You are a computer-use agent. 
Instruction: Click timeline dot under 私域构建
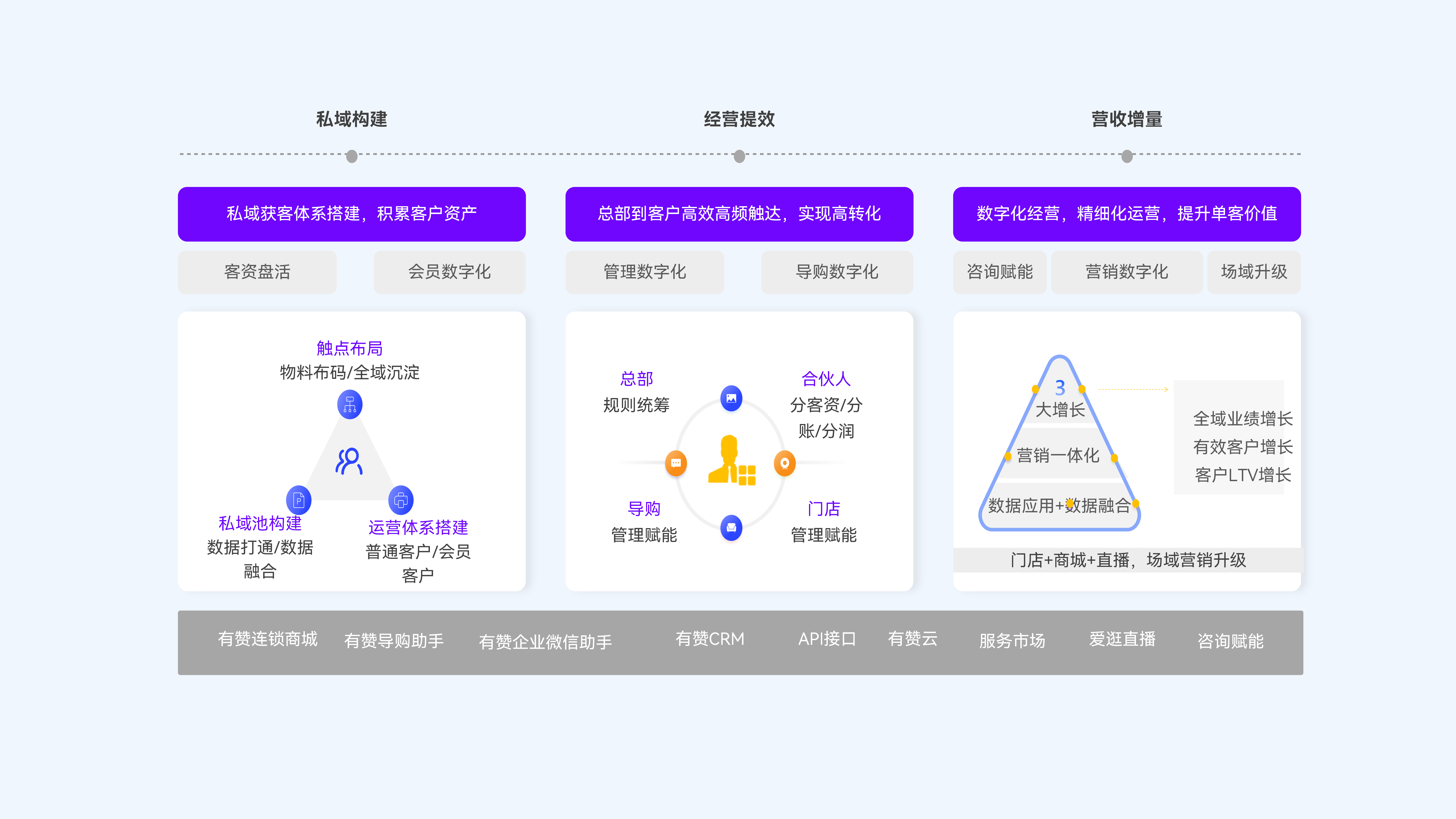click(x=352, y=156)
